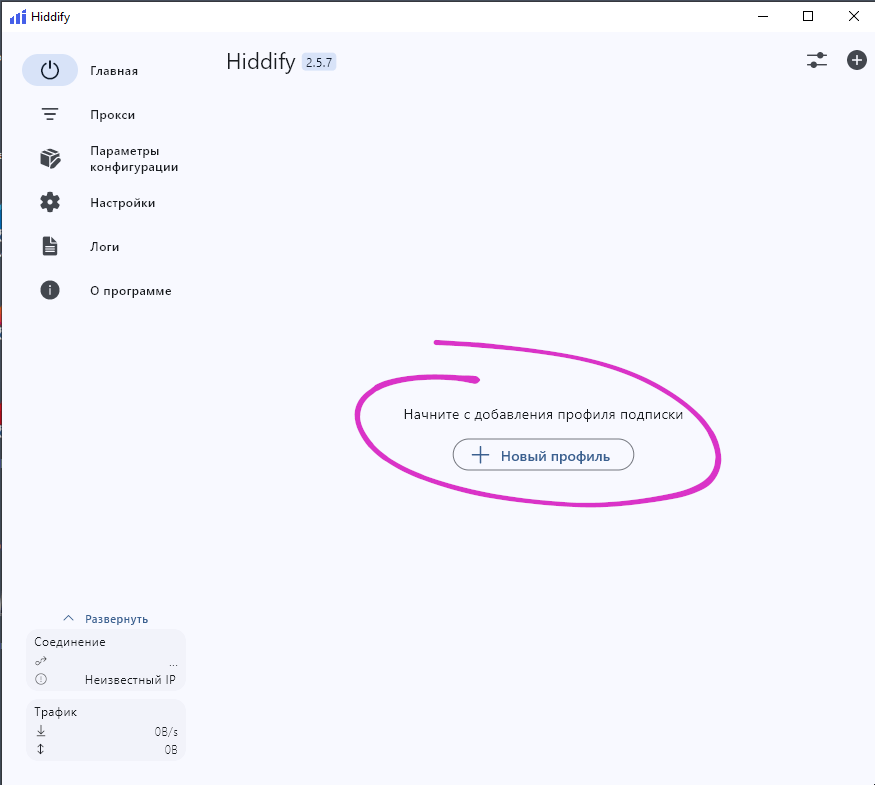Close the Hiddify window
Screen dimensions: 875x785
pos(853,16)
